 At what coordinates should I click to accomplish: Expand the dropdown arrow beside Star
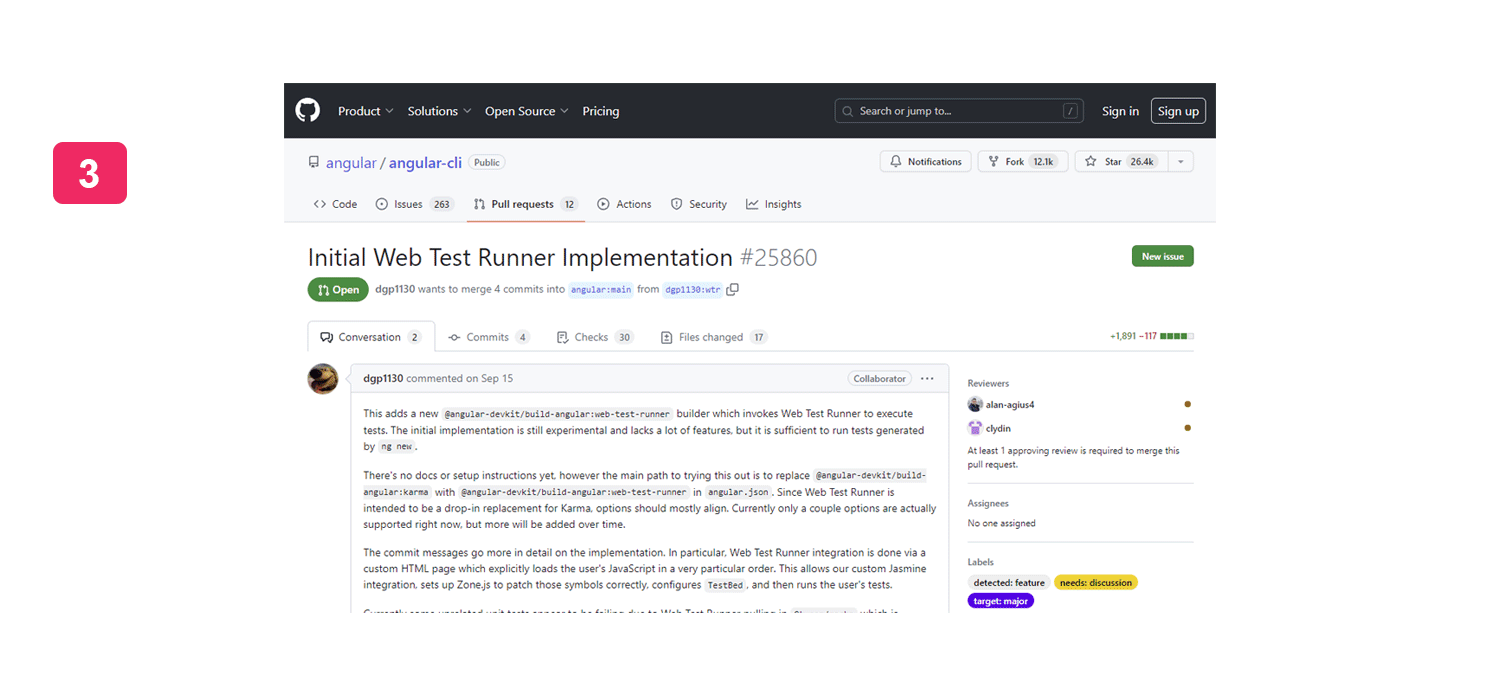point(1181,161)
